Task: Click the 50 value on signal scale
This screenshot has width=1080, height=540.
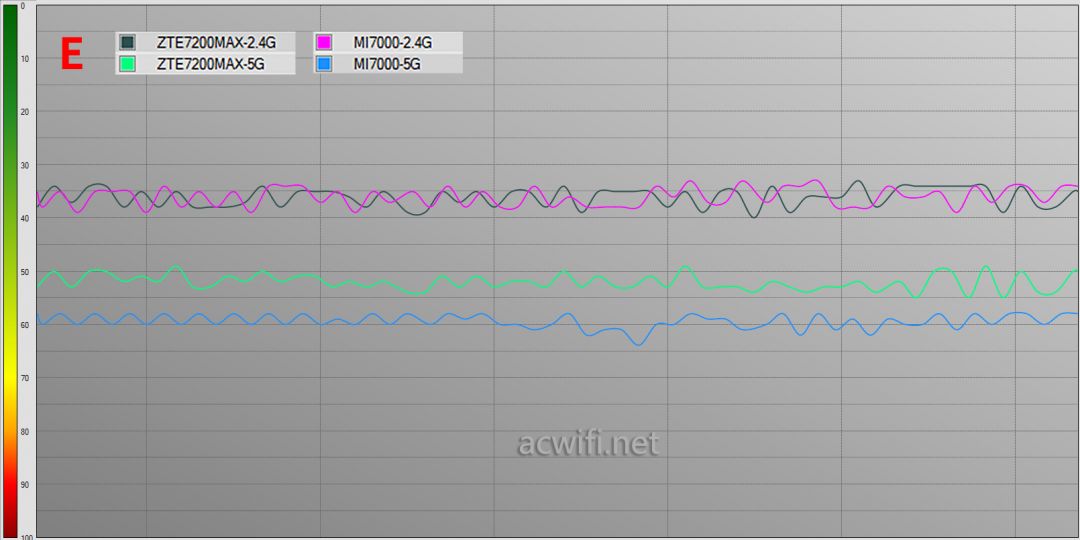Action: tap(24, 272)
